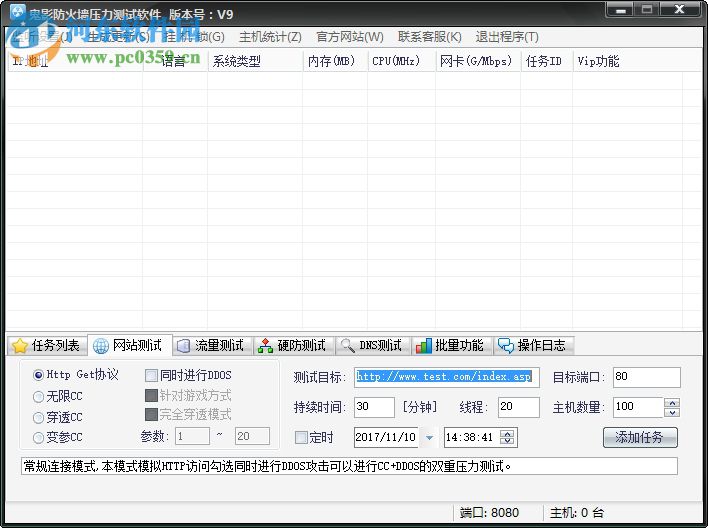Screen dimensions: 708x528
Task: Click the 参数 end field showing 20
Action: pyautogui.click(x=252, y=436)
